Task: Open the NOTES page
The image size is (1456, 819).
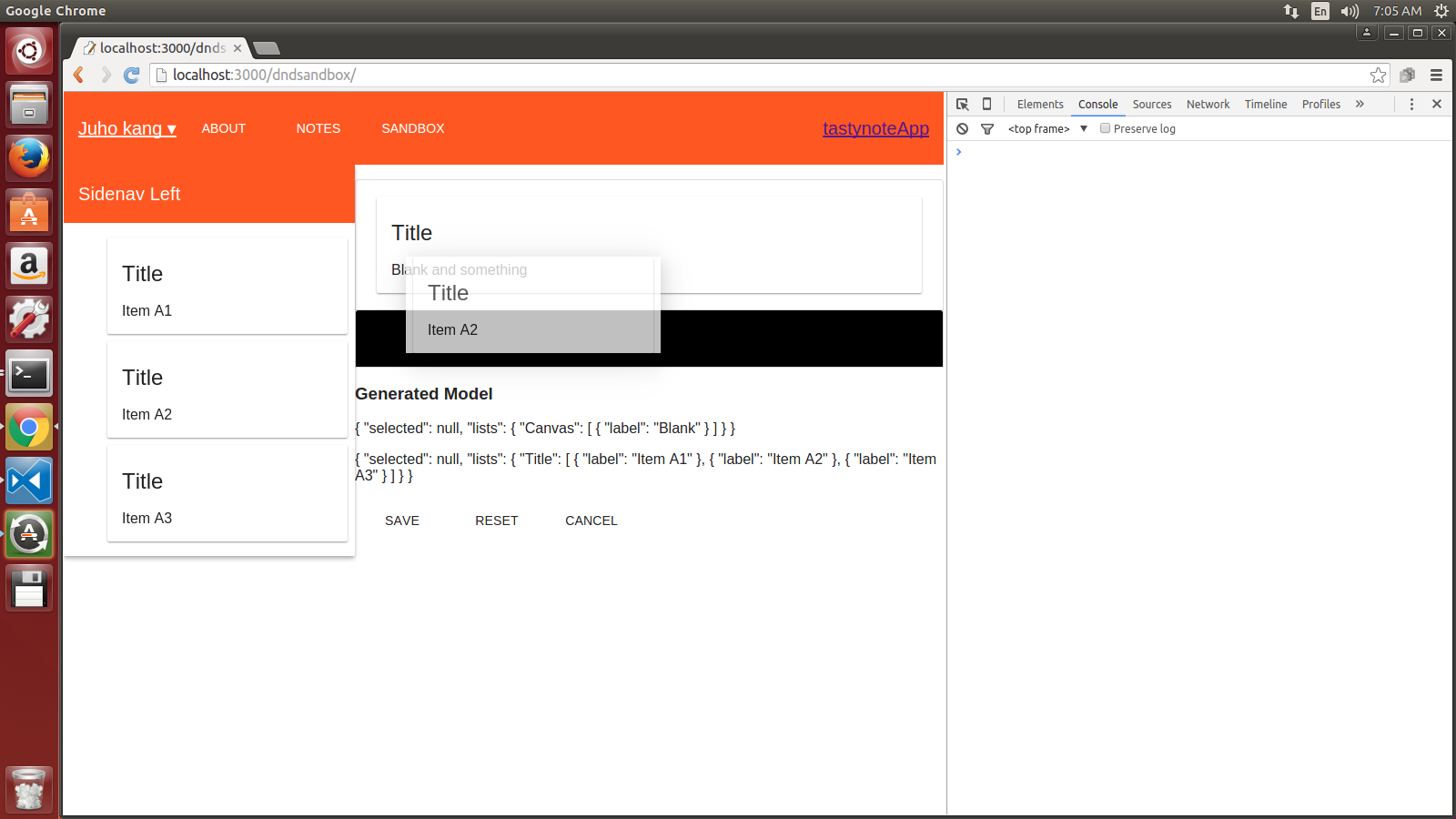Action: pyautogui.click(x=318, y=128)
